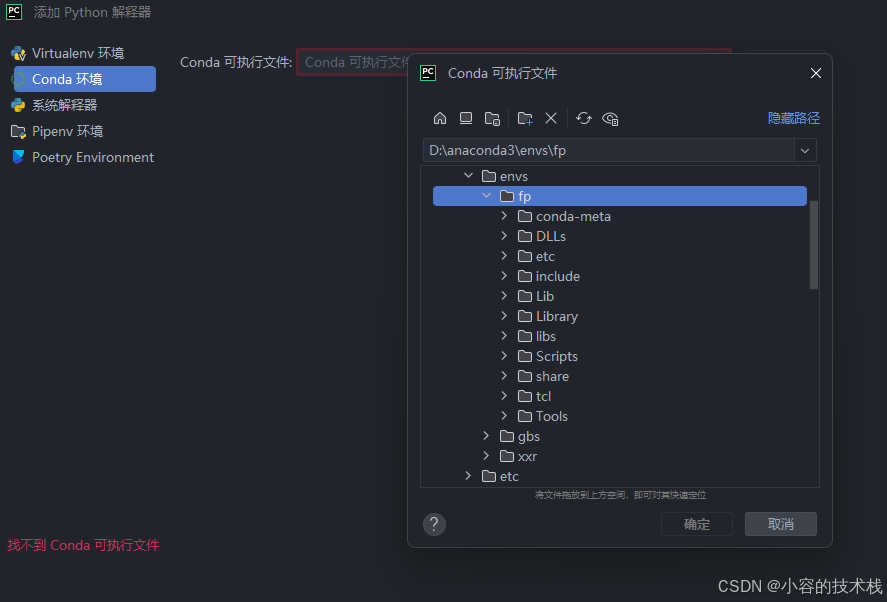Refresh the file tree
Screen dimensions: 887x602
584,118
